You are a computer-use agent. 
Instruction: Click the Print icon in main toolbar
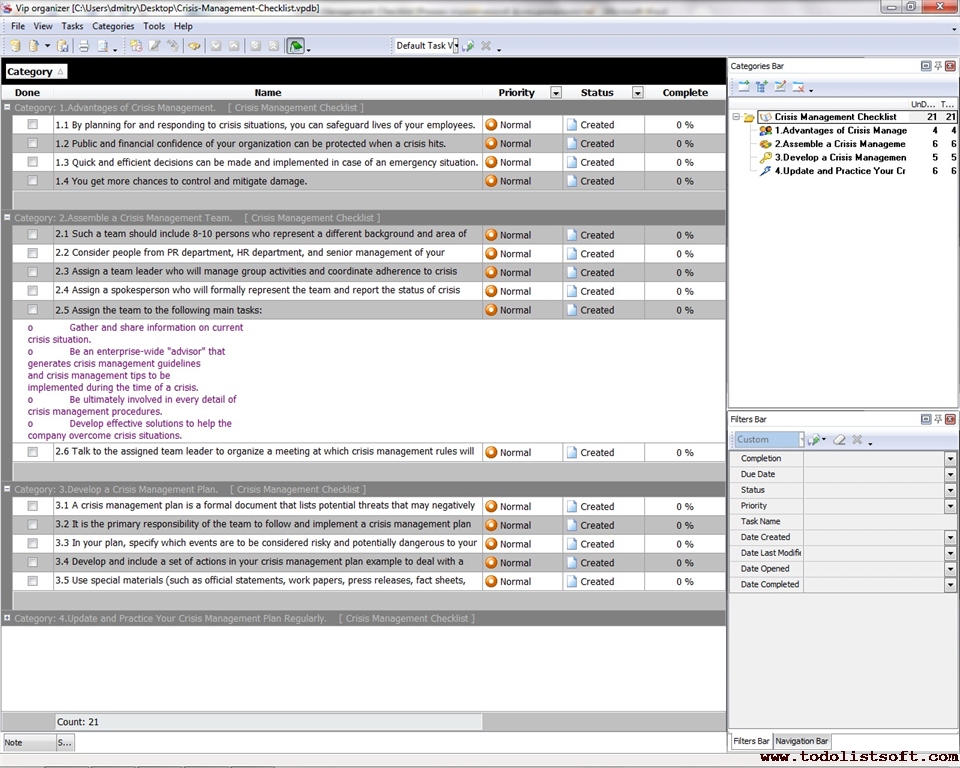(x=84, y=46)
